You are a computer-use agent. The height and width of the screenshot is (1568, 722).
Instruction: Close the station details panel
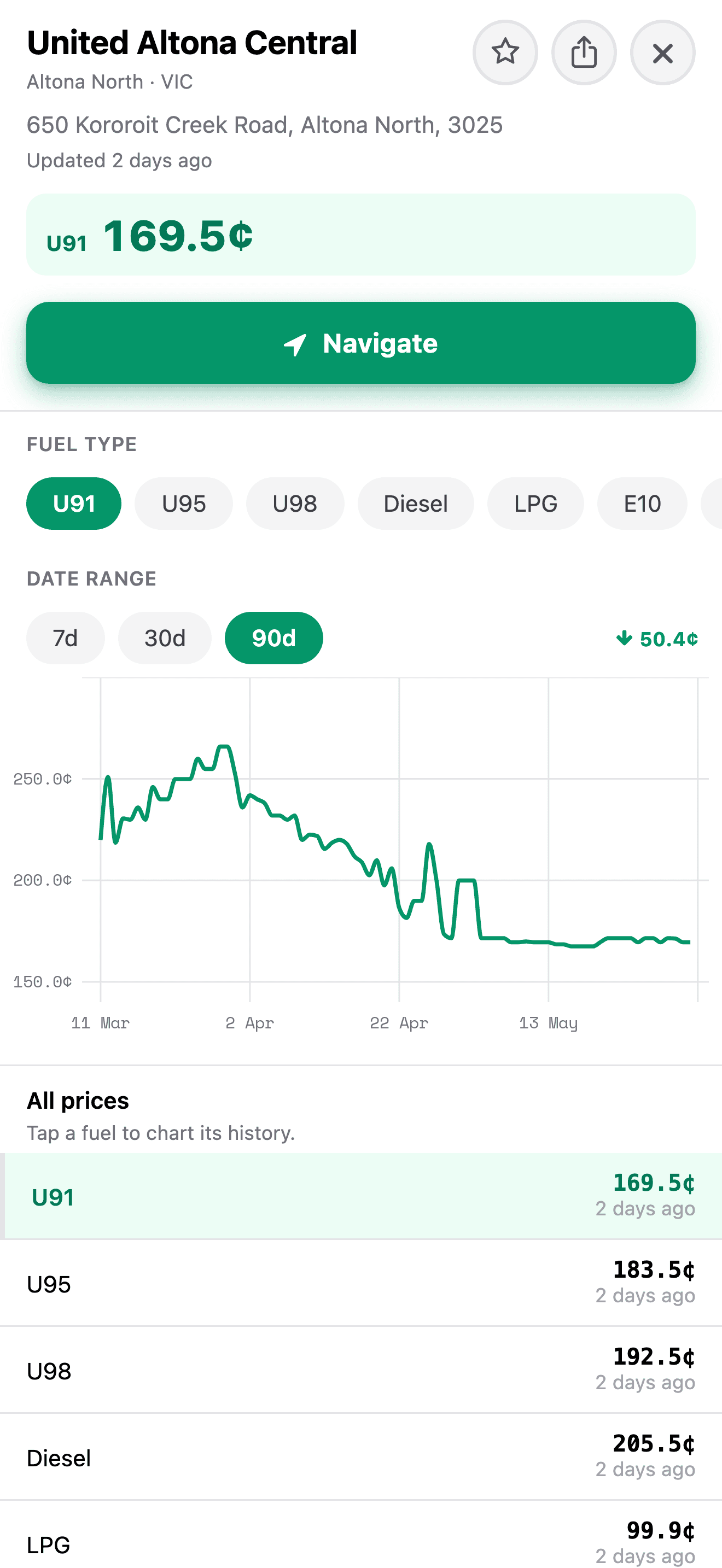point(662,52)
